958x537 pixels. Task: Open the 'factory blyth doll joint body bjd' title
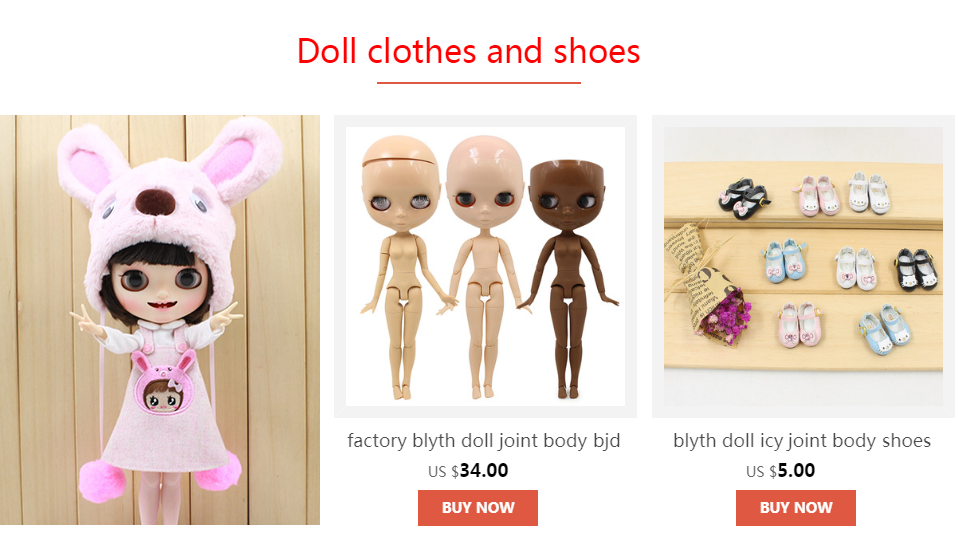[x=484, y=440]
